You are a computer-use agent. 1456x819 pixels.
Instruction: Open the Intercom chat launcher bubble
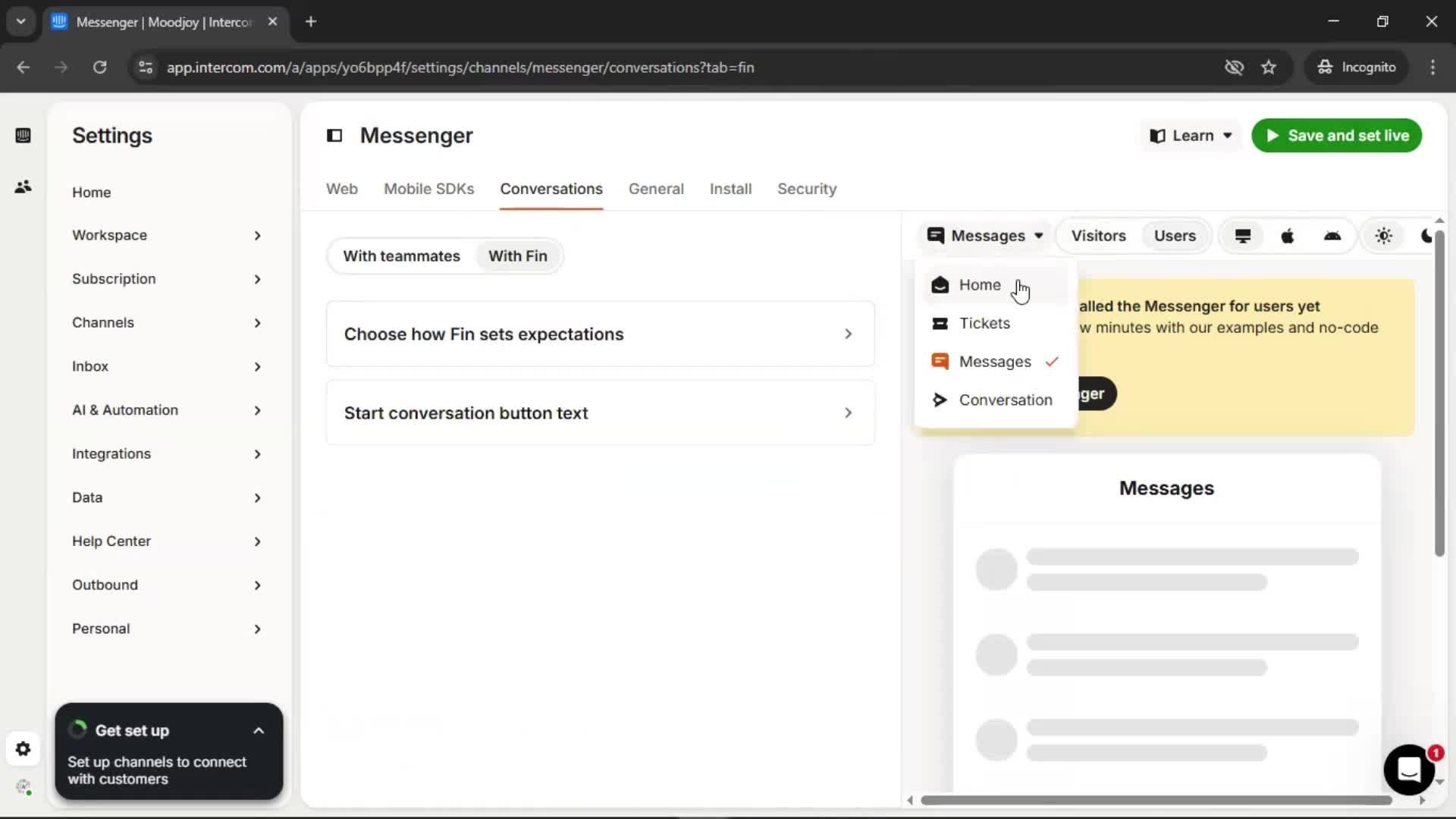pyautogui.click(x=1409, y=770)
